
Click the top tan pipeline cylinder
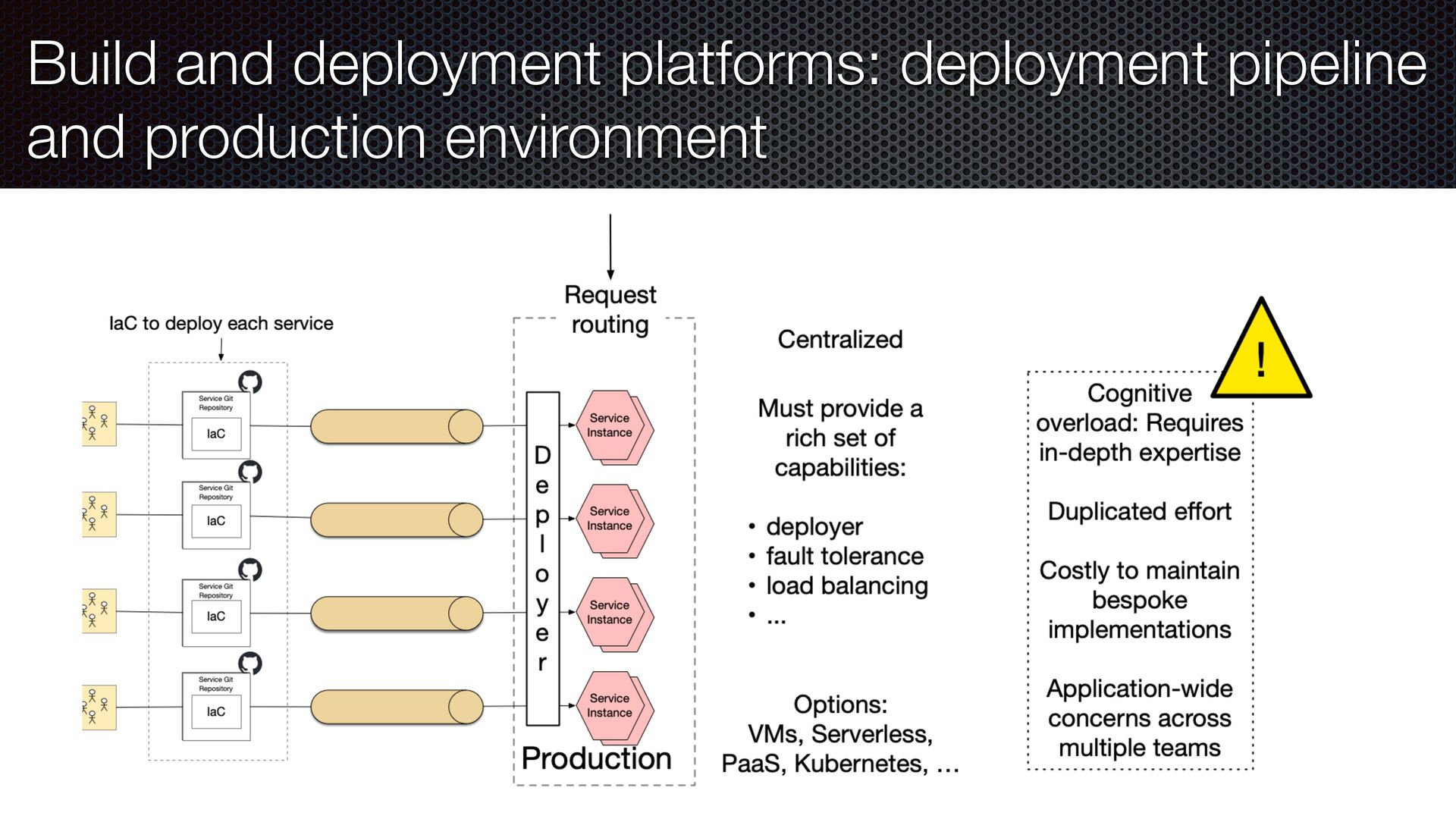(396, 426)
